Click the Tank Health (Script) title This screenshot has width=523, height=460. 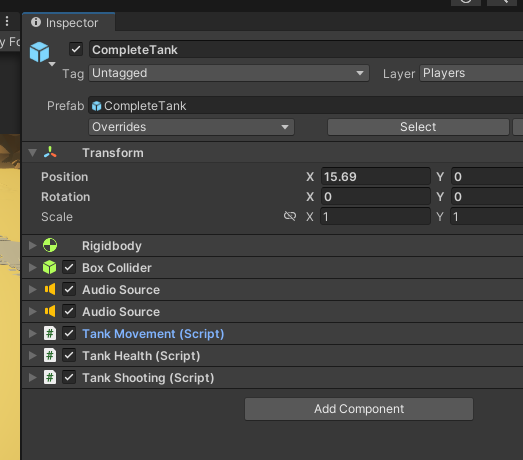pyautogui.click(x=141, y=356)
